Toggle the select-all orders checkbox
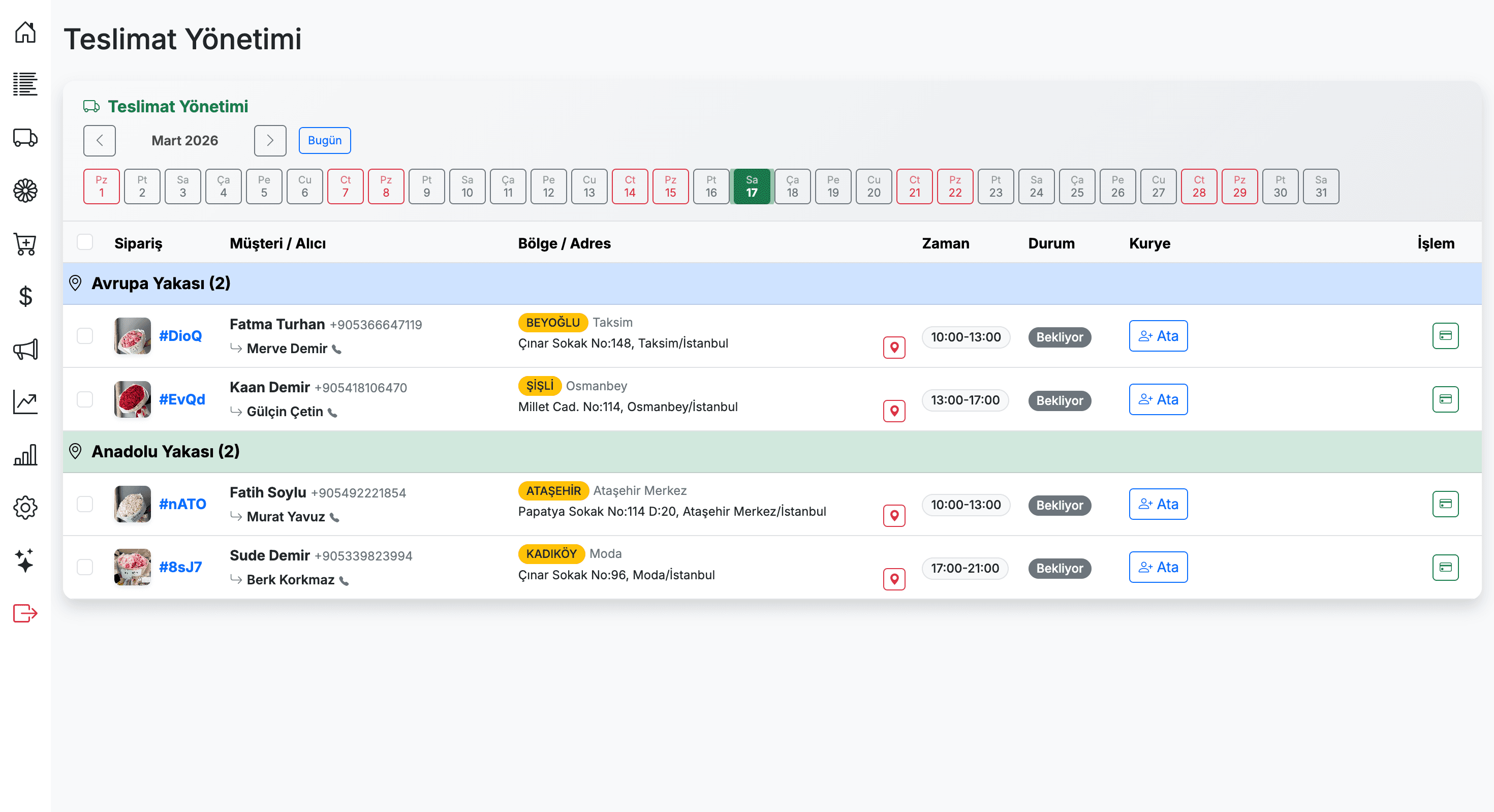The image size is (1494, 812). click(x=85, y=242)
